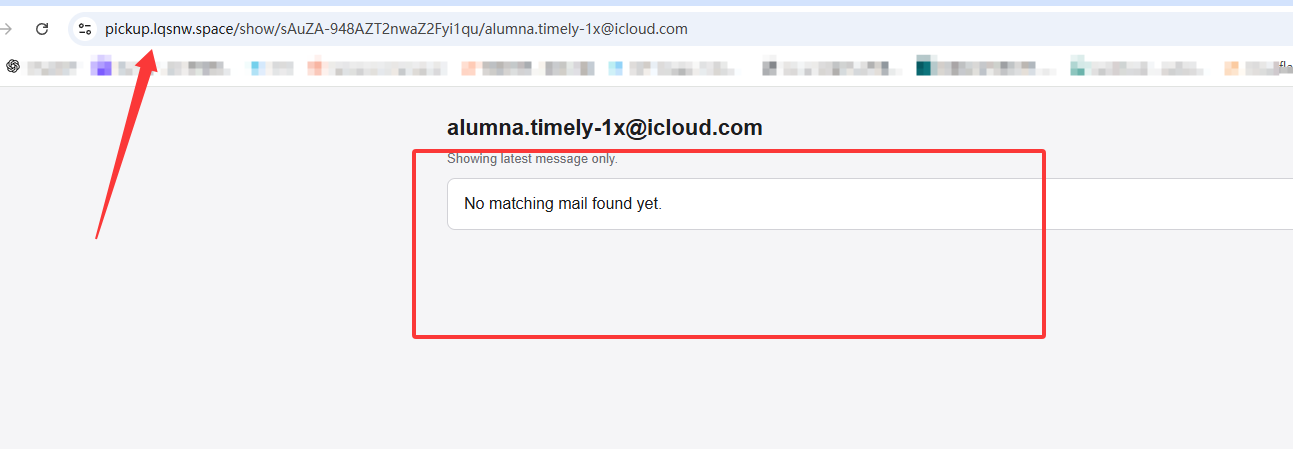Screen dimensions: 1293x449
Task: Open the purple favicon bookmark
Action: coord(100,67)
